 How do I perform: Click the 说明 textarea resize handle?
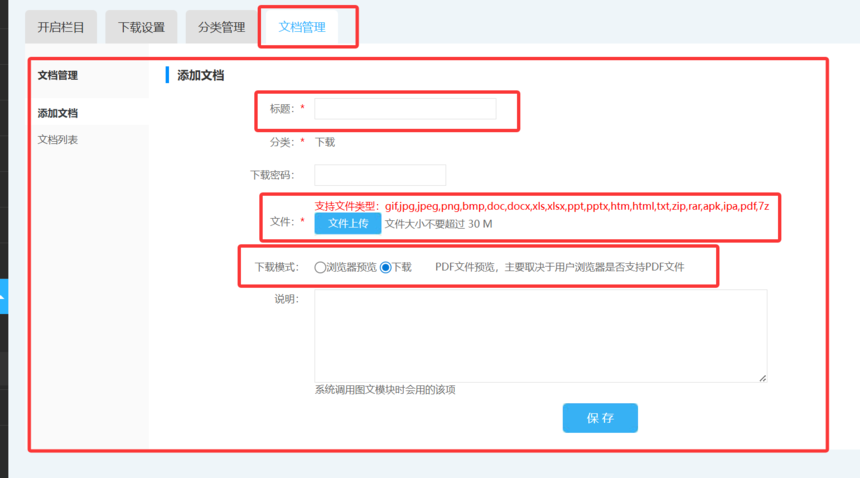click(762, 378)
